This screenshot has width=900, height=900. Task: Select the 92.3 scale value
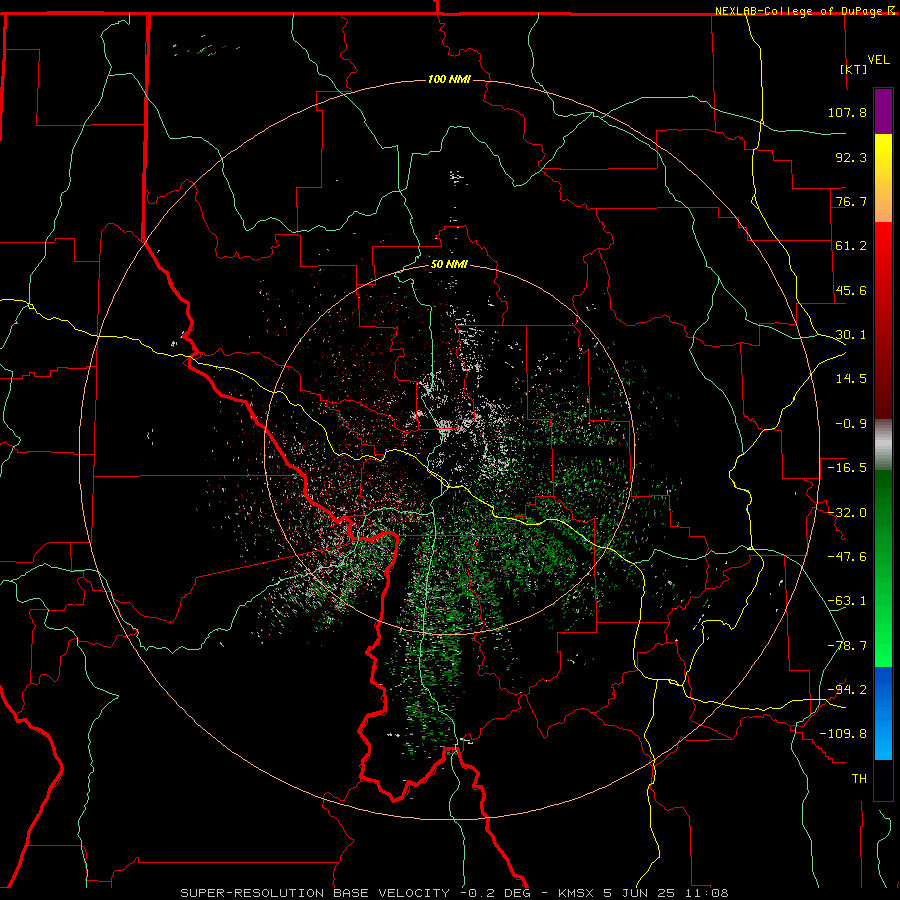[851, 157]
